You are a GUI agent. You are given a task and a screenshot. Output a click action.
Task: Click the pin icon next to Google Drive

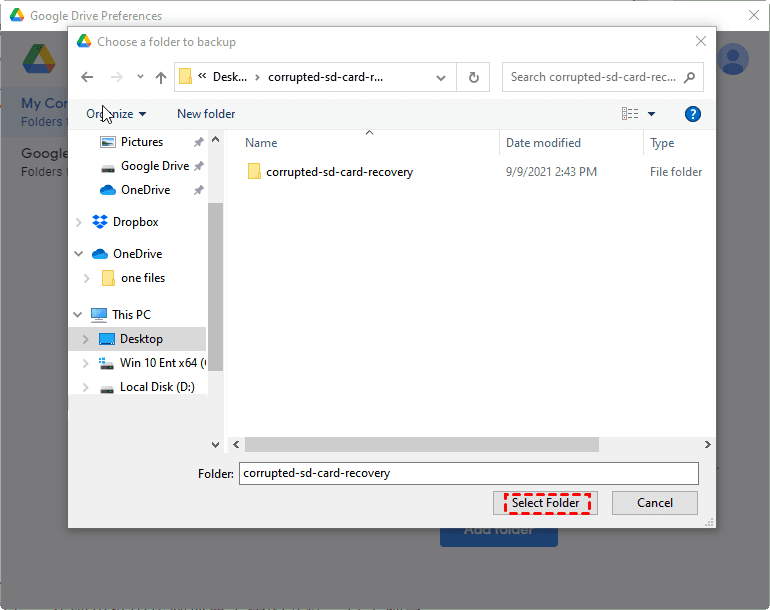click(198, 166)
